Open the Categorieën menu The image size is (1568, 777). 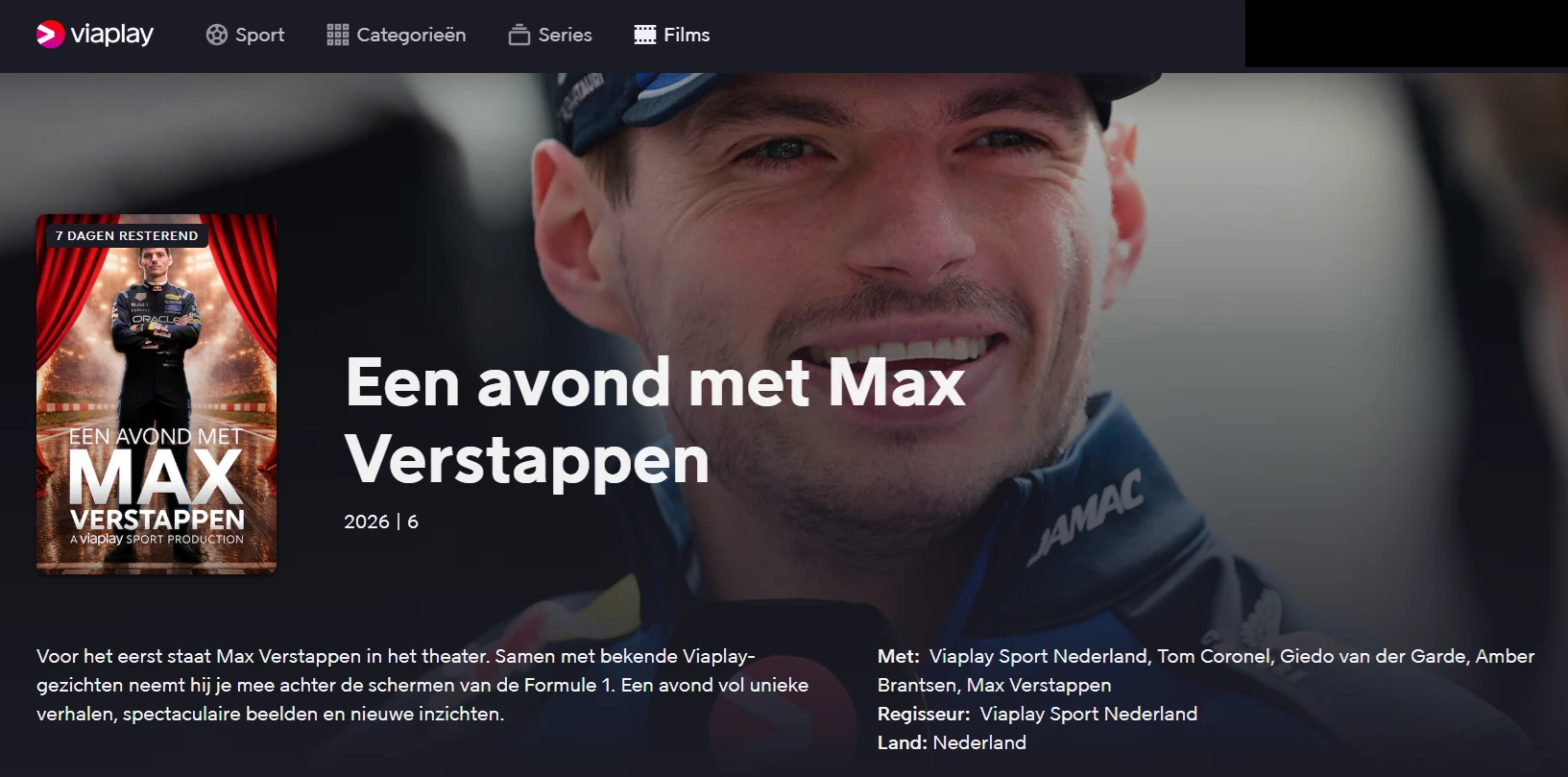[397, 35]
